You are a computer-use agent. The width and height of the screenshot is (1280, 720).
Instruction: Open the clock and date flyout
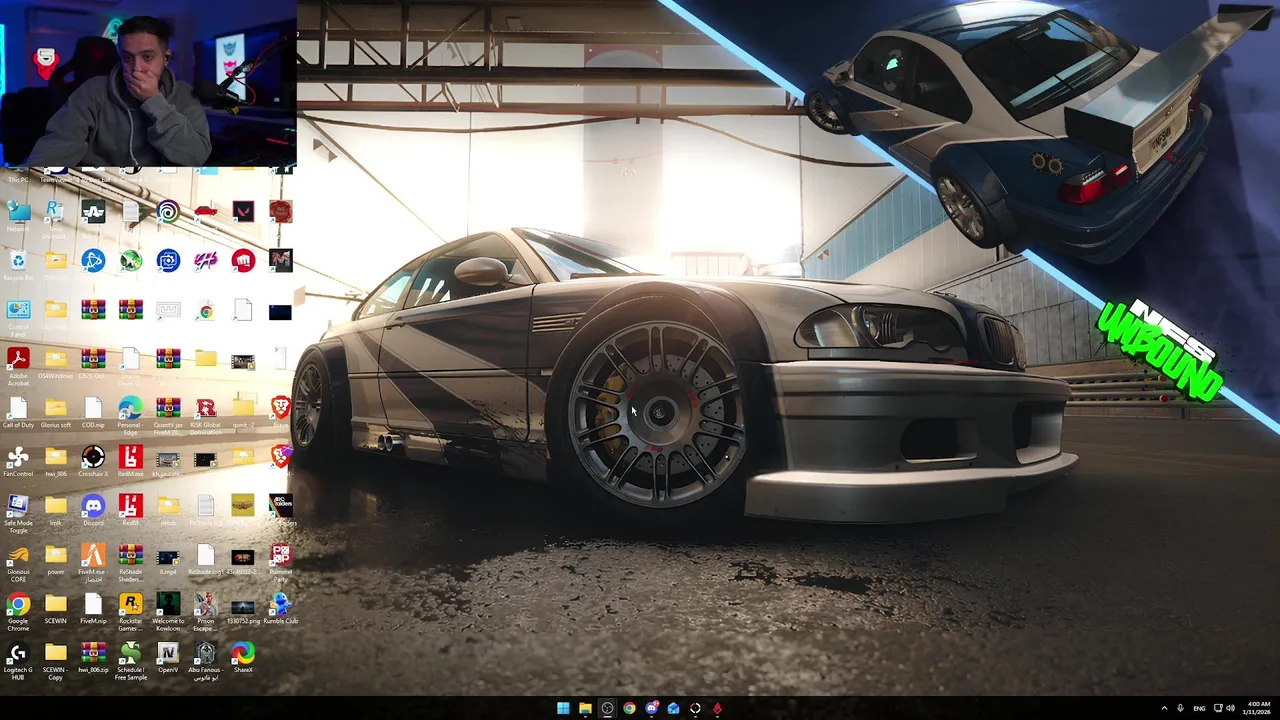point(1256,709)
